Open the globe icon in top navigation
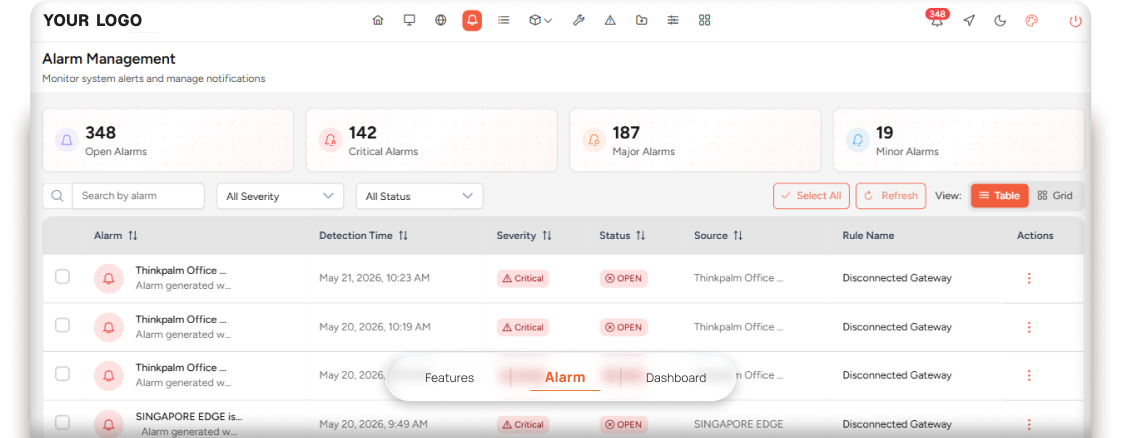 [x=441, y=21]
